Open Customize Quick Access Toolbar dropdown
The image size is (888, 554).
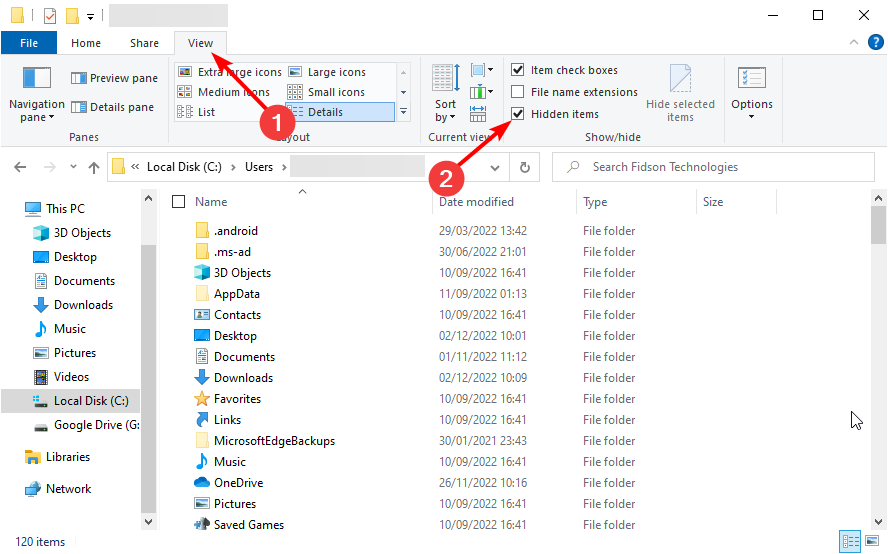(90, 16)
